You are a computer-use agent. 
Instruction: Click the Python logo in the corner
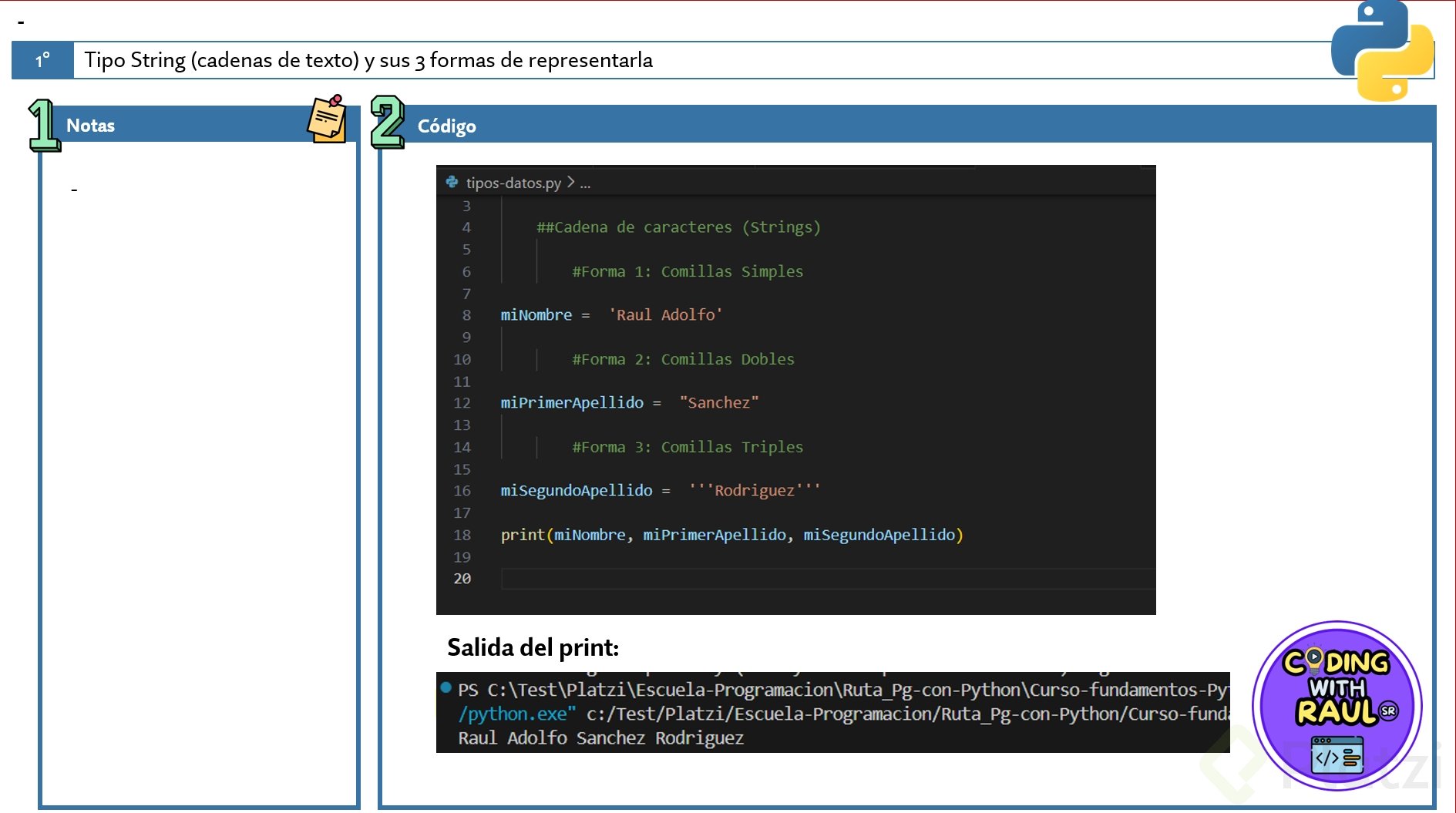click(1382, 52)
